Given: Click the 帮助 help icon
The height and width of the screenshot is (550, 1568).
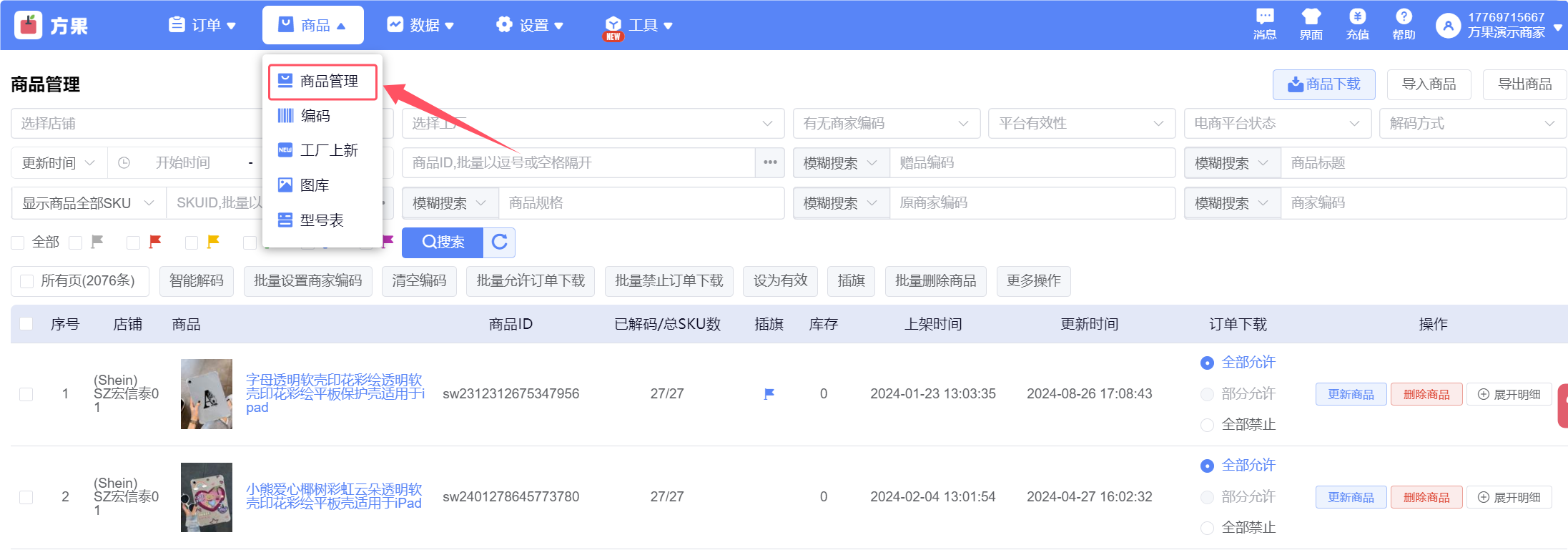Looking at the screenshot, I should coord(1404,24).
